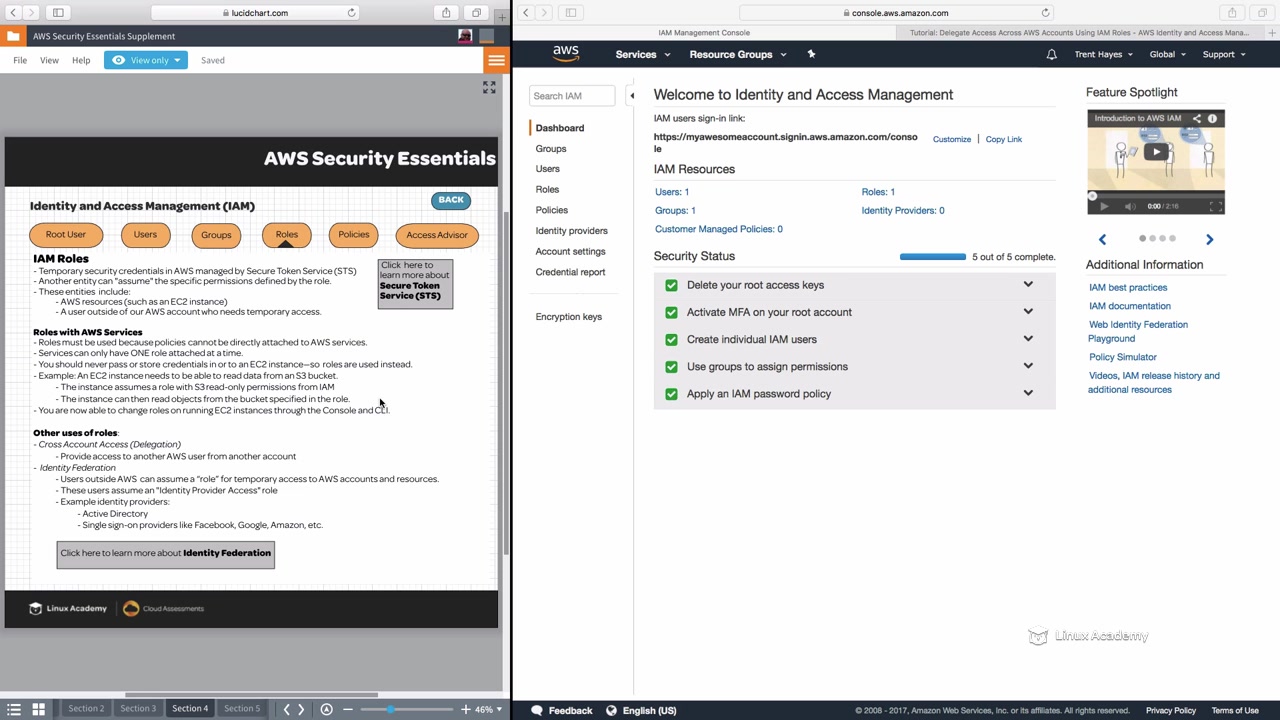
Task: Open AWS notifications bell
Action: [1051, 54]
